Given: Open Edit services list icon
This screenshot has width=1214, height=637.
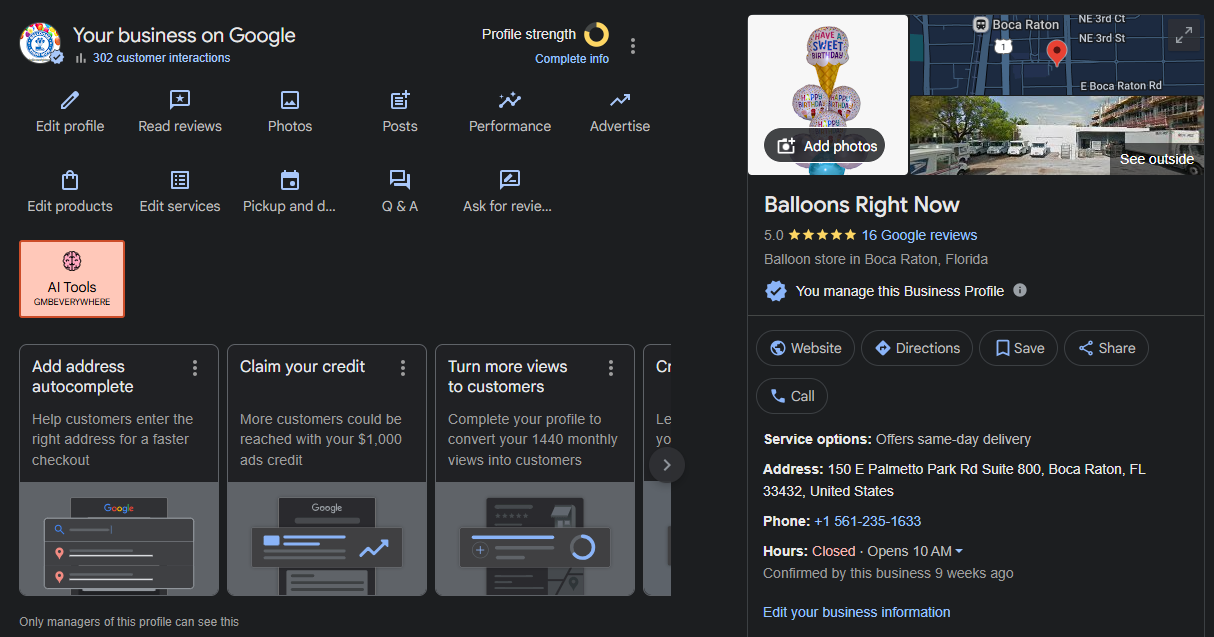Looking at the screenshot, I should [180, 181].
